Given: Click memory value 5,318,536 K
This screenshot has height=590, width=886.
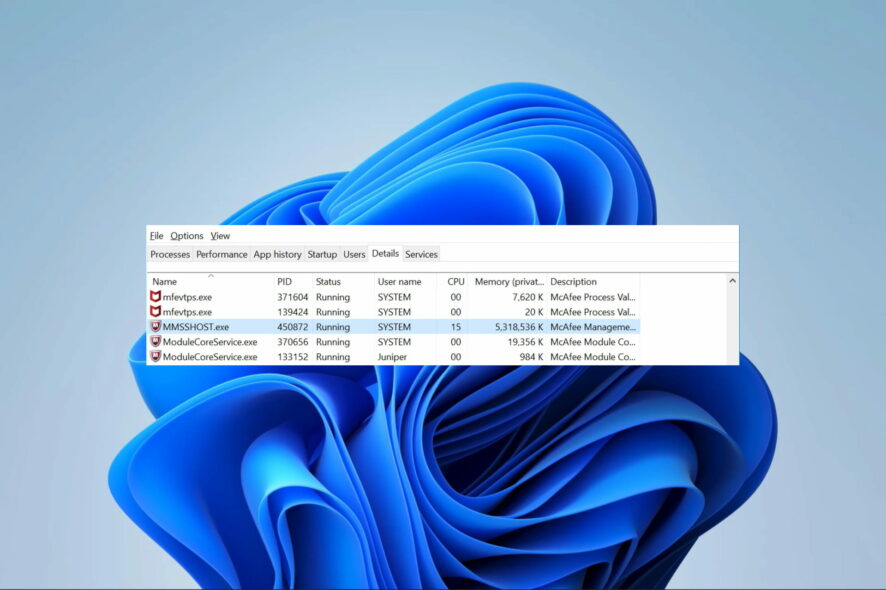Looking at the screenshot, I should [519, 327].
